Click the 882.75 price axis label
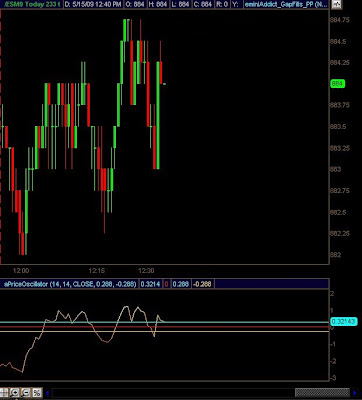 tap(339, 191)
